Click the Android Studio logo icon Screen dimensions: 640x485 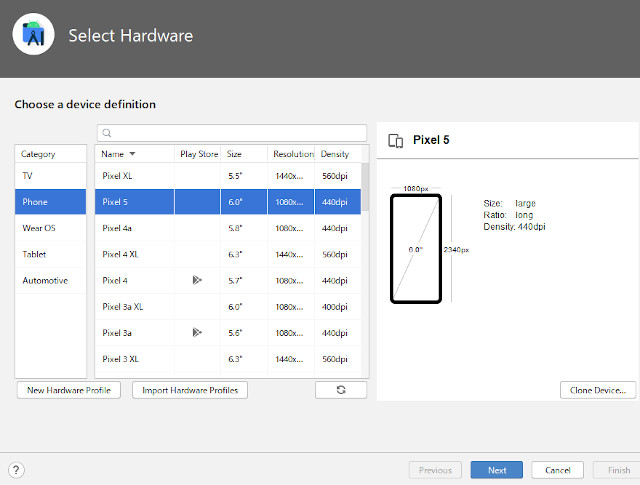coord(33,34)
